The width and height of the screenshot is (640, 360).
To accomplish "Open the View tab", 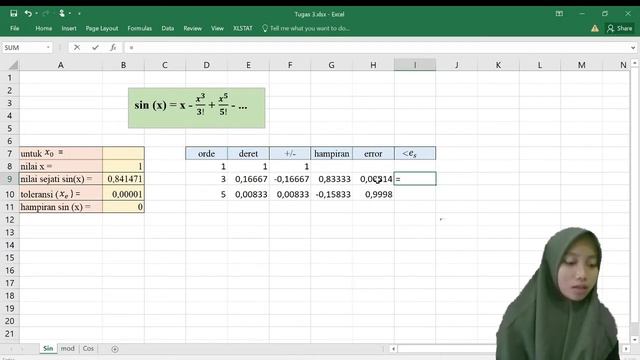I will [x=218, y=28].
